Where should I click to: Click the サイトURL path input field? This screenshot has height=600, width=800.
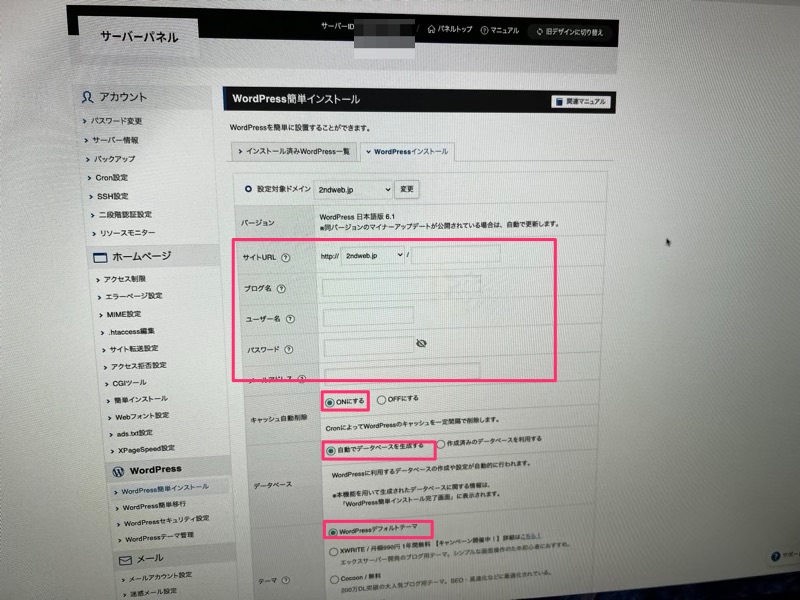point(456,254)
